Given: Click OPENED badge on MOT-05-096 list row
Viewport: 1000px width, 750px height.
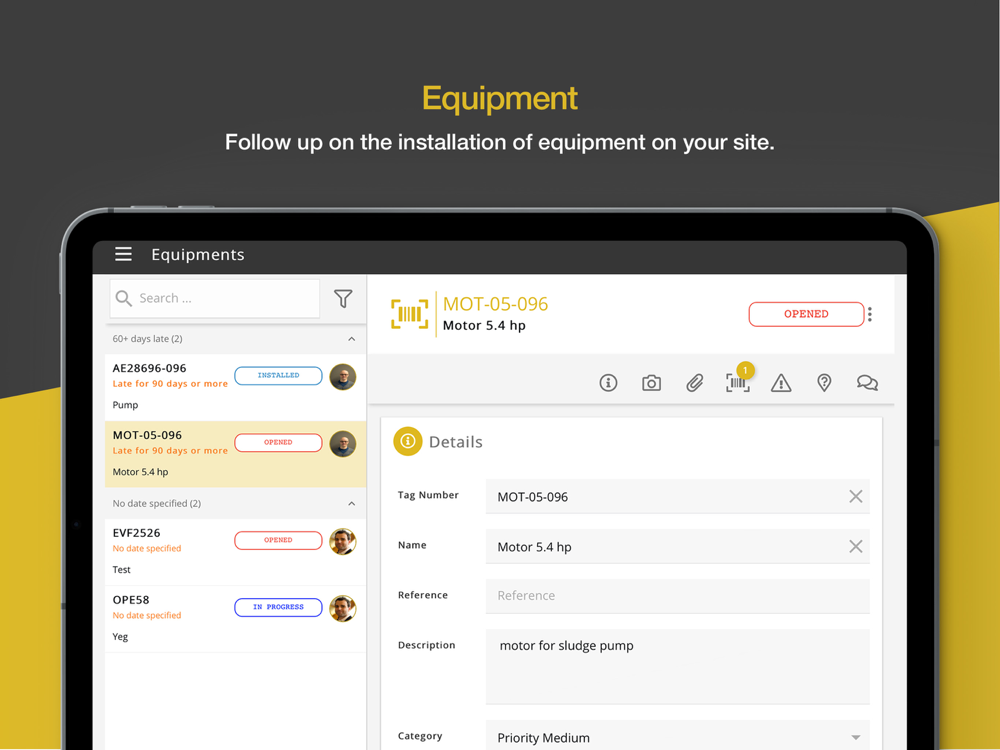Looking at the screenshot, I should pyautogui.click(x=278, y=443).
